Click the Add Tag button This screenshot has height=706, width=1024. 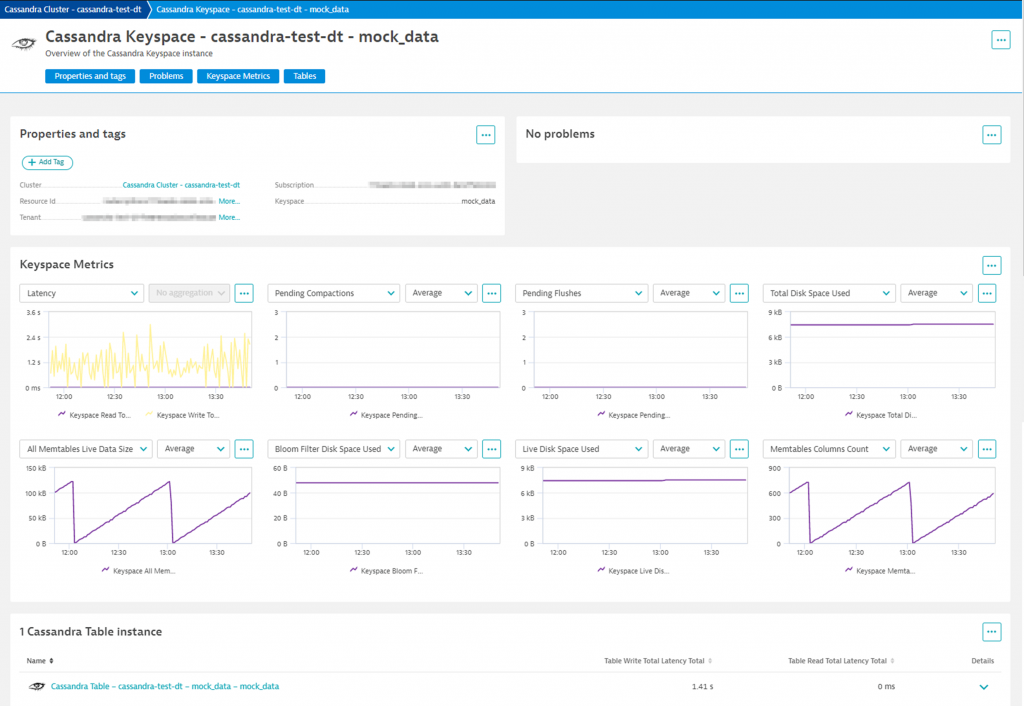(x=46, y=162)
